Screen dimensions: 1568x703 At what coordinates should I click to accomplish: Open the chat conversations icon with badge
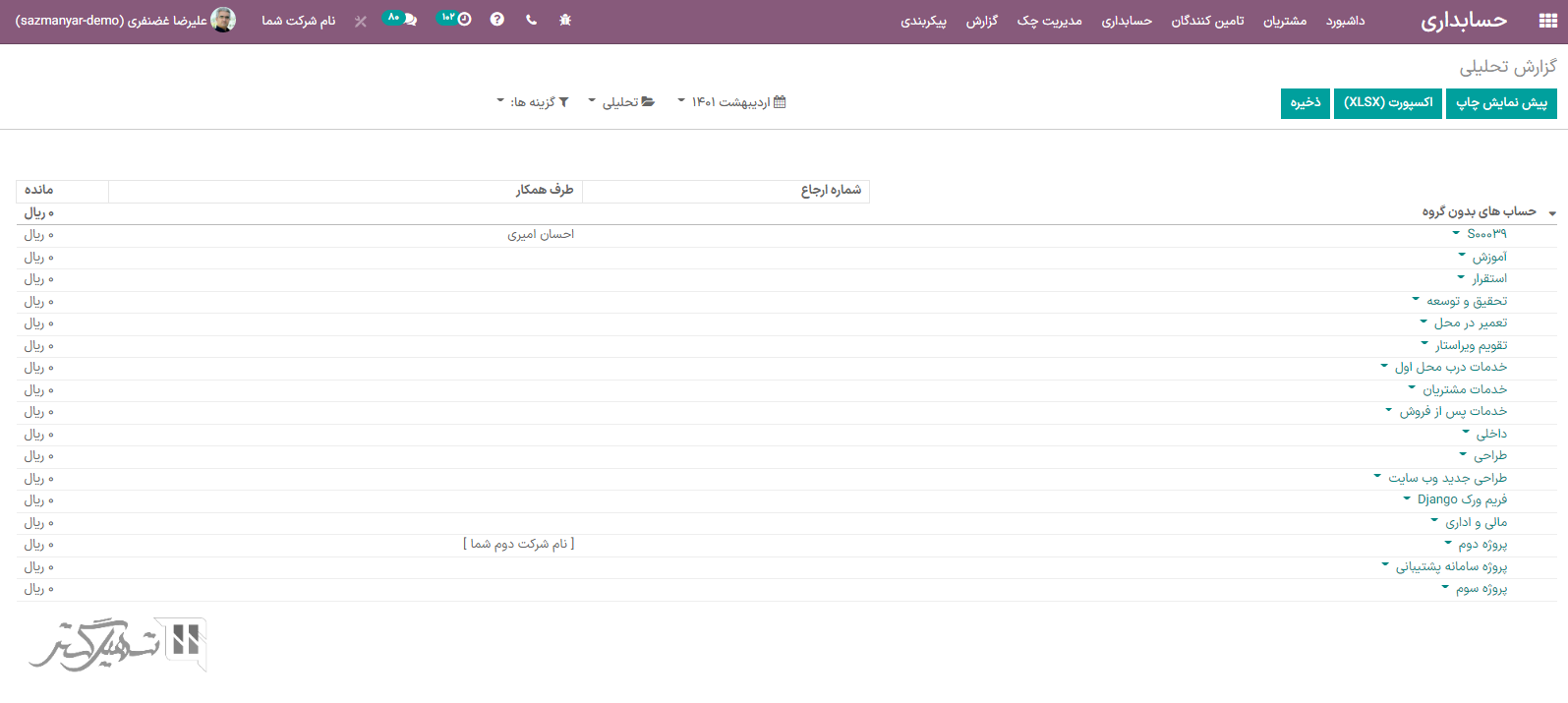click(x=400, y=19)
